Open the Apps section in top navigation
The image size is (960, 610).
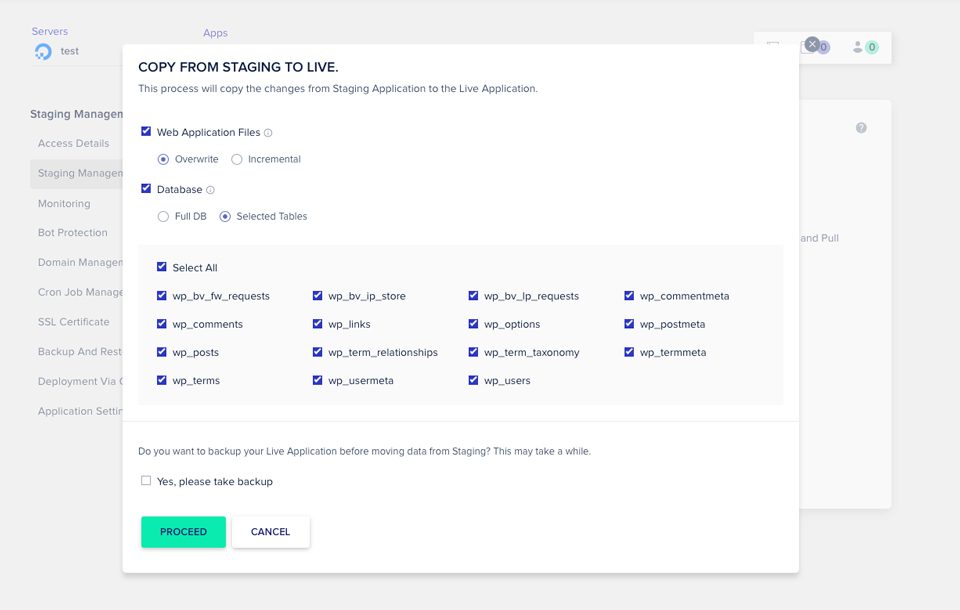click(x=215, y=32)
